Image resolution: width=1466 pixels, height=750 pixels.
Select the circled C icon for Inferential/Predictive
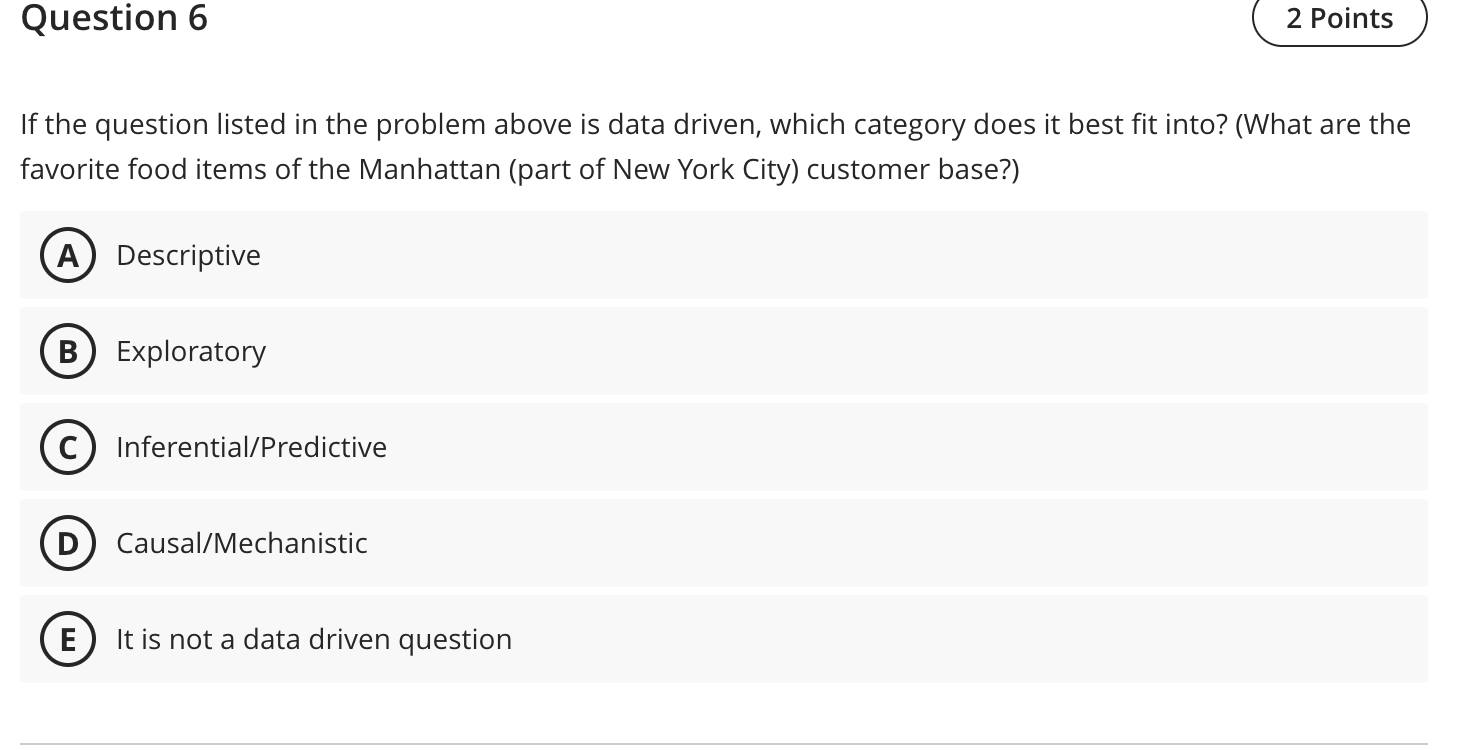point(67,447)
